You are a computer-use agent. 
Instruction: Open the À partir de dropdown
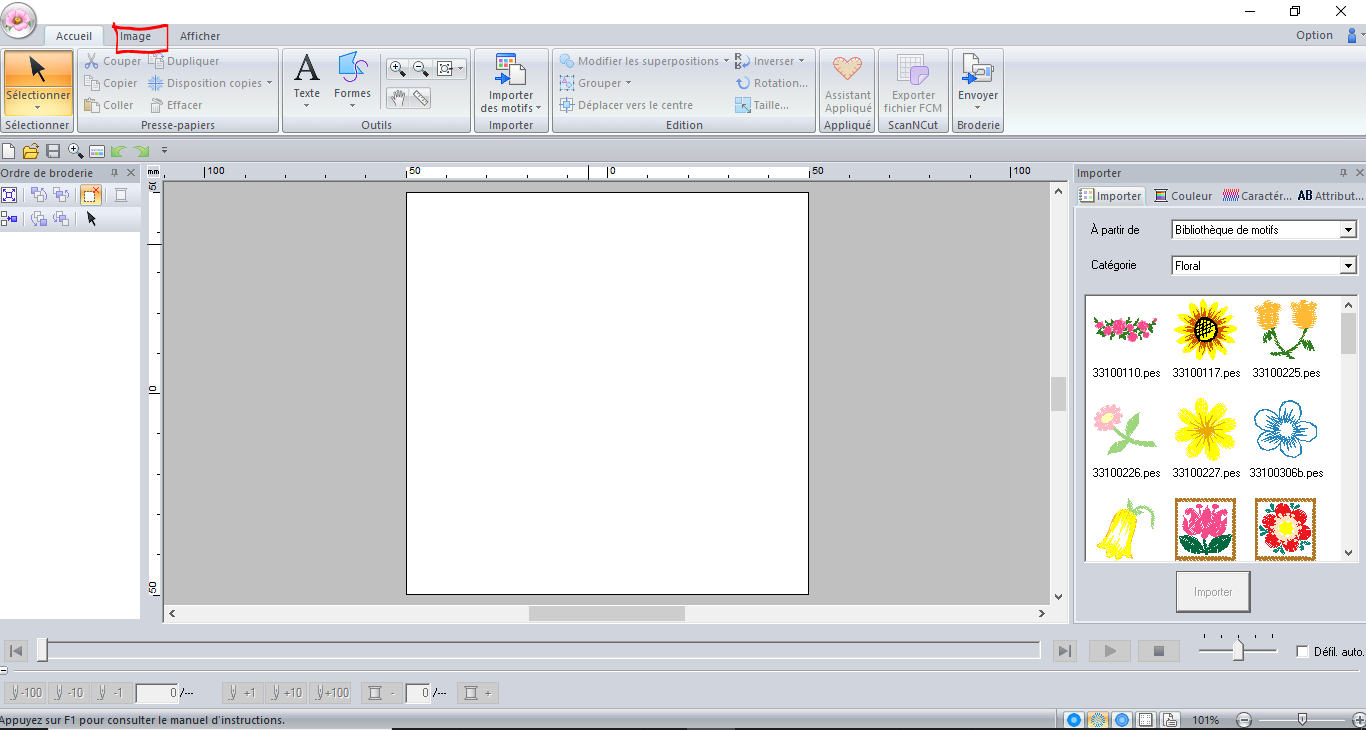click(1348, 230)
